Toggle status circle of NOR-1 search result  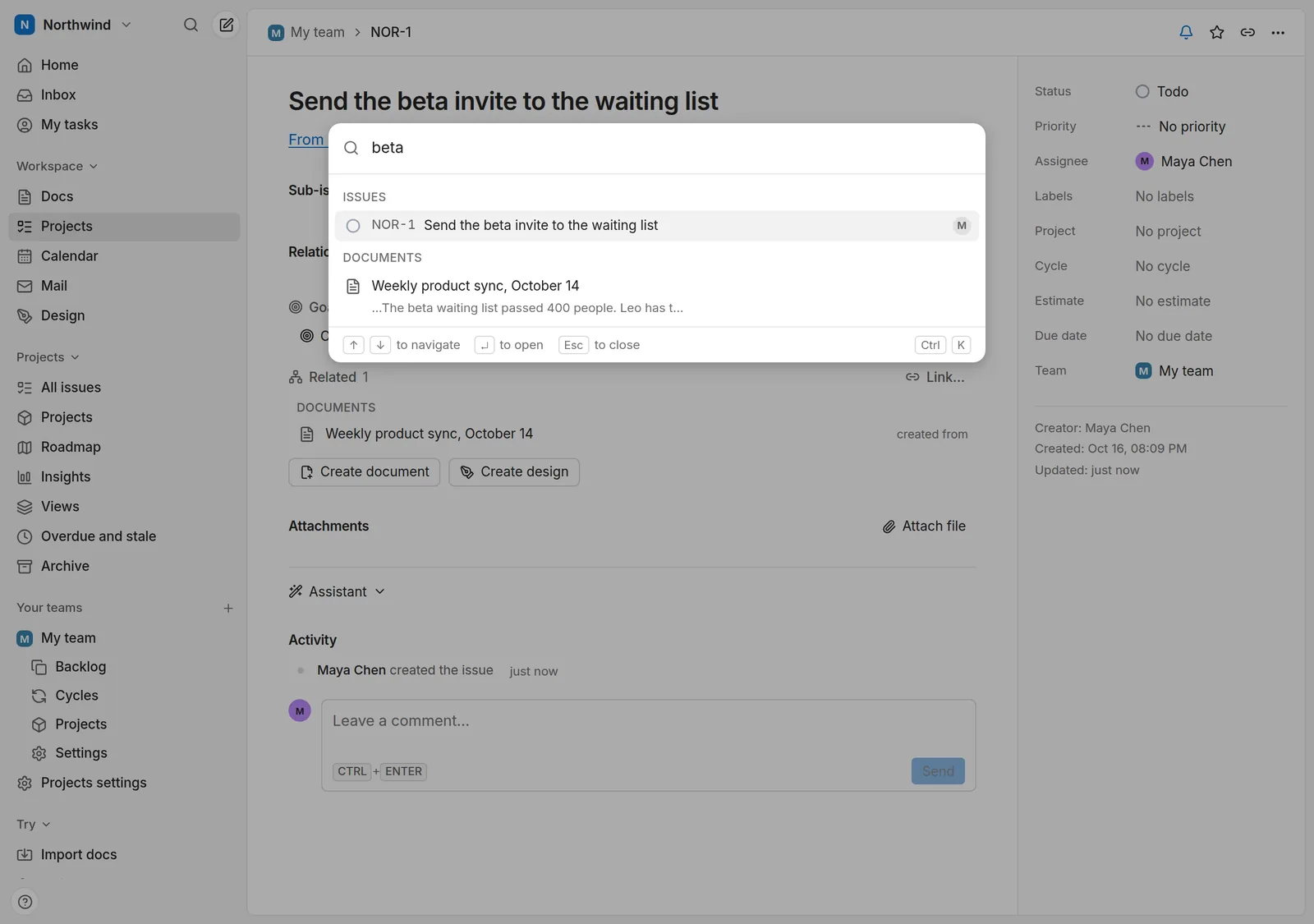pos(353,226)
